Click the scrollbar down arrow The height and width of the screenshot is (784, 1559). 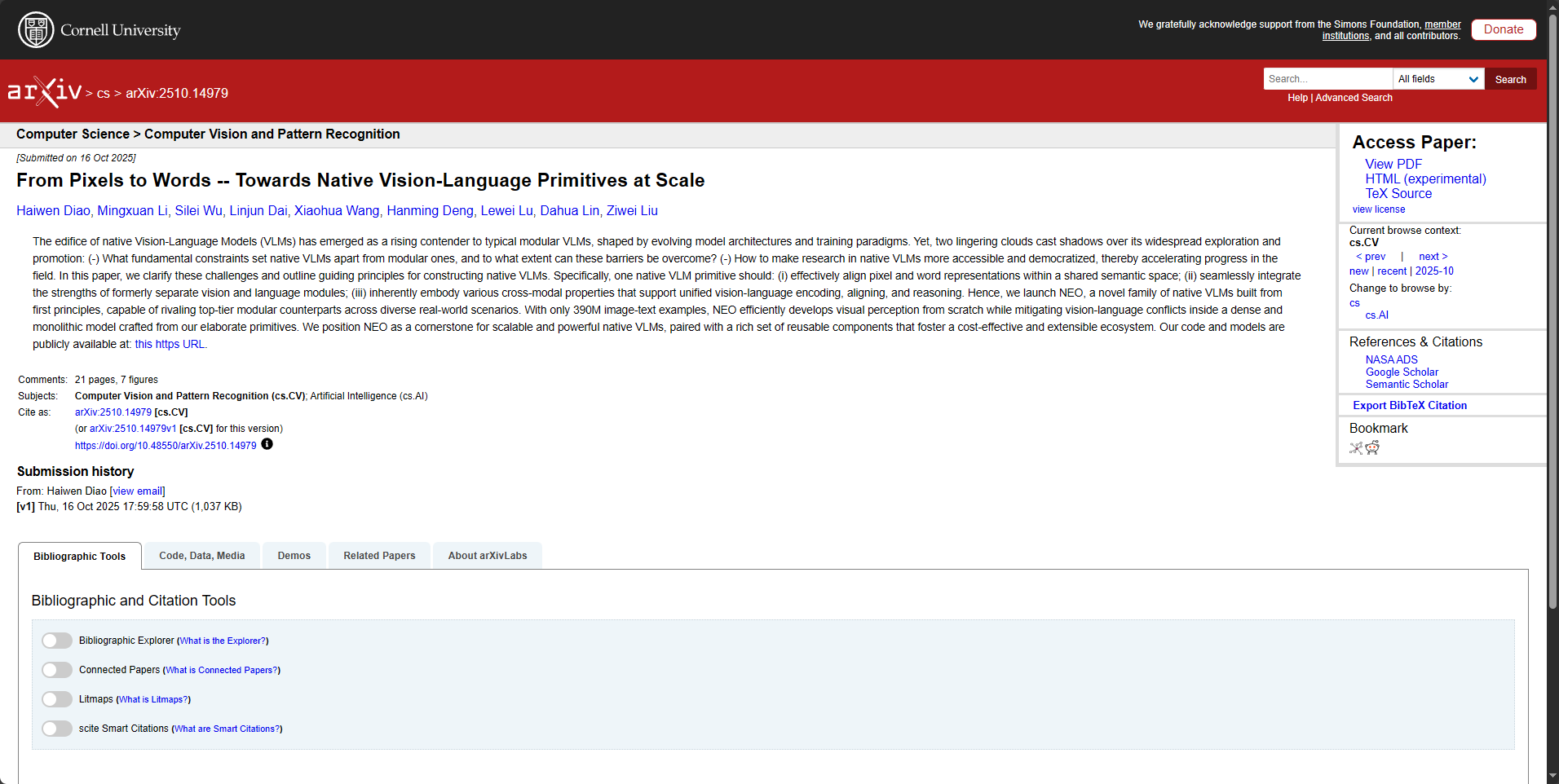coord(1552,777)
